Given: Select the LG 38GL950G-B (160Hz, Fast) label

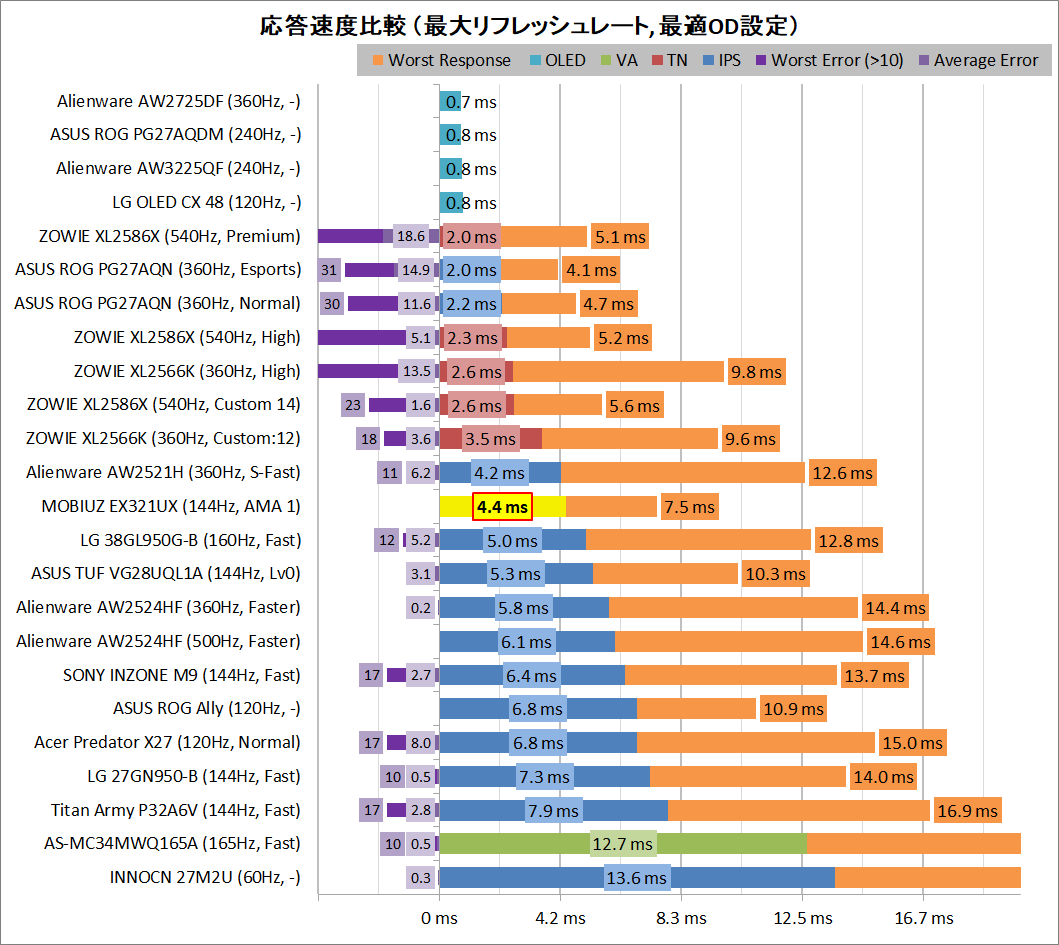Looking at the screenshot, I should coord(190,540).
